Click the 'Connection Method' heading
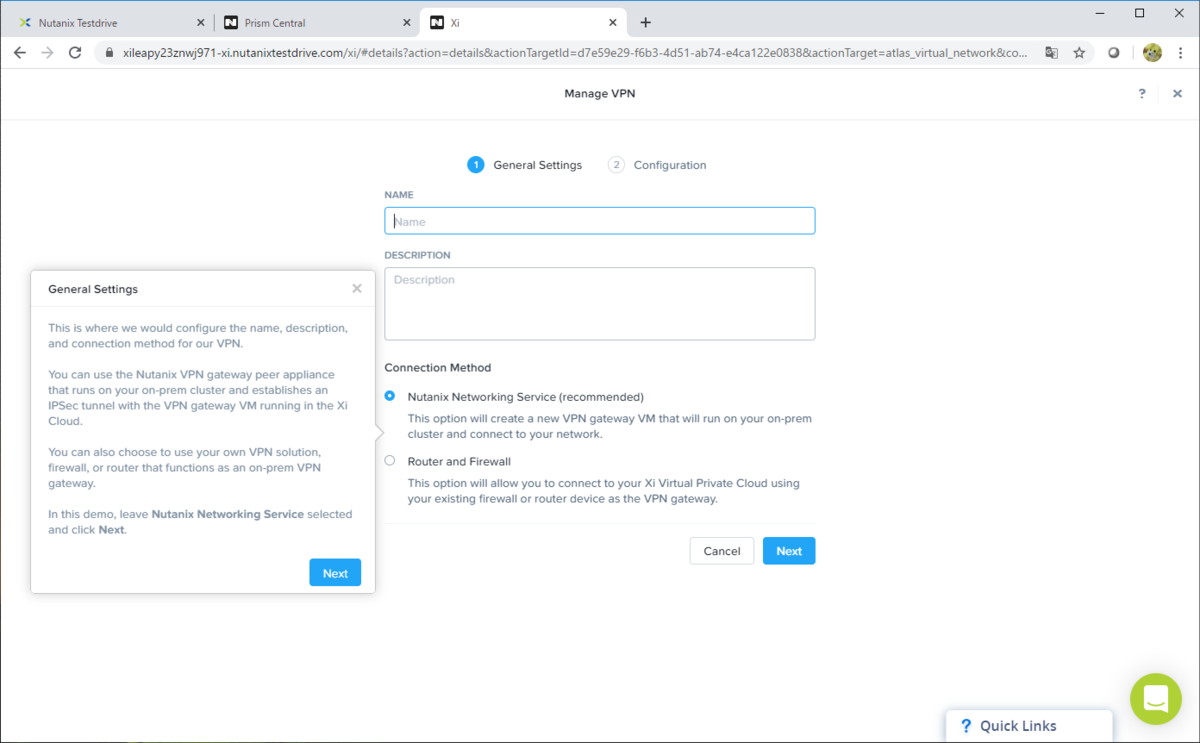Screen dimensions: 1200x743 (x=438, y=368)
